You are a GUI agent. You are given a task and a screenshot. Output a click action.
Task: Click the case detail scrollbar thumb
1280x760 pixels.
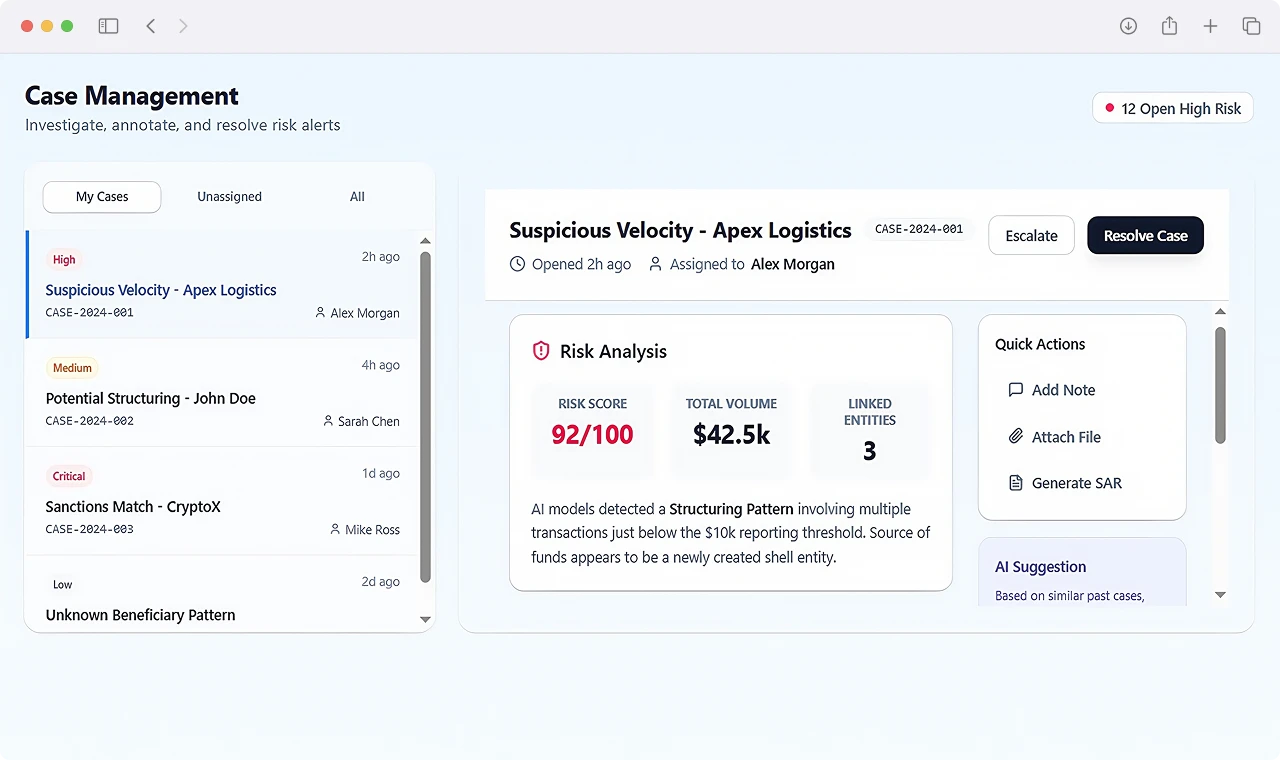(x=1220, y=385)
